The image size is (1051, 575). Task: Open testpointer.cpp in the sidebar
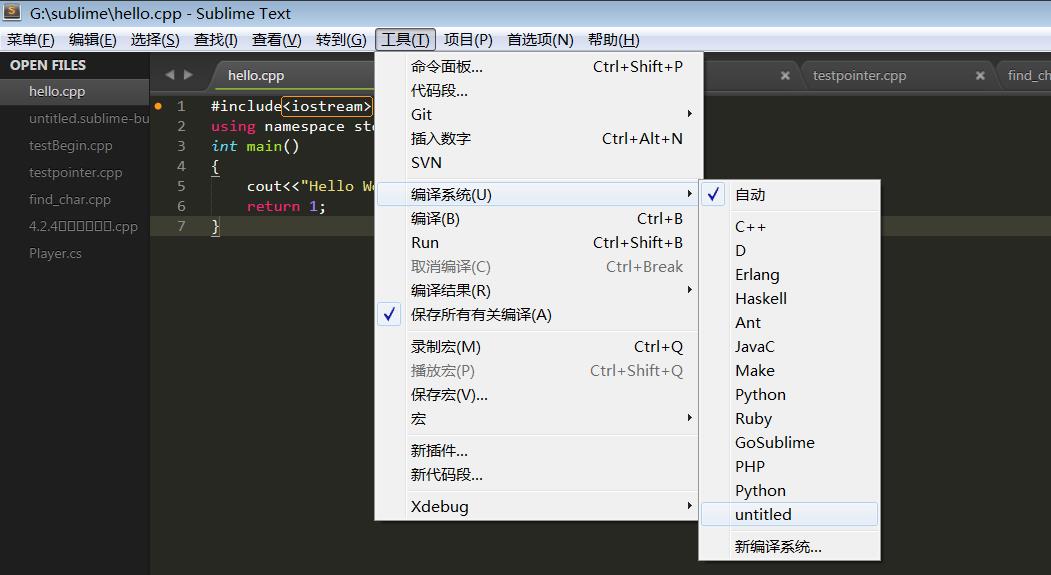coord(74,172)
